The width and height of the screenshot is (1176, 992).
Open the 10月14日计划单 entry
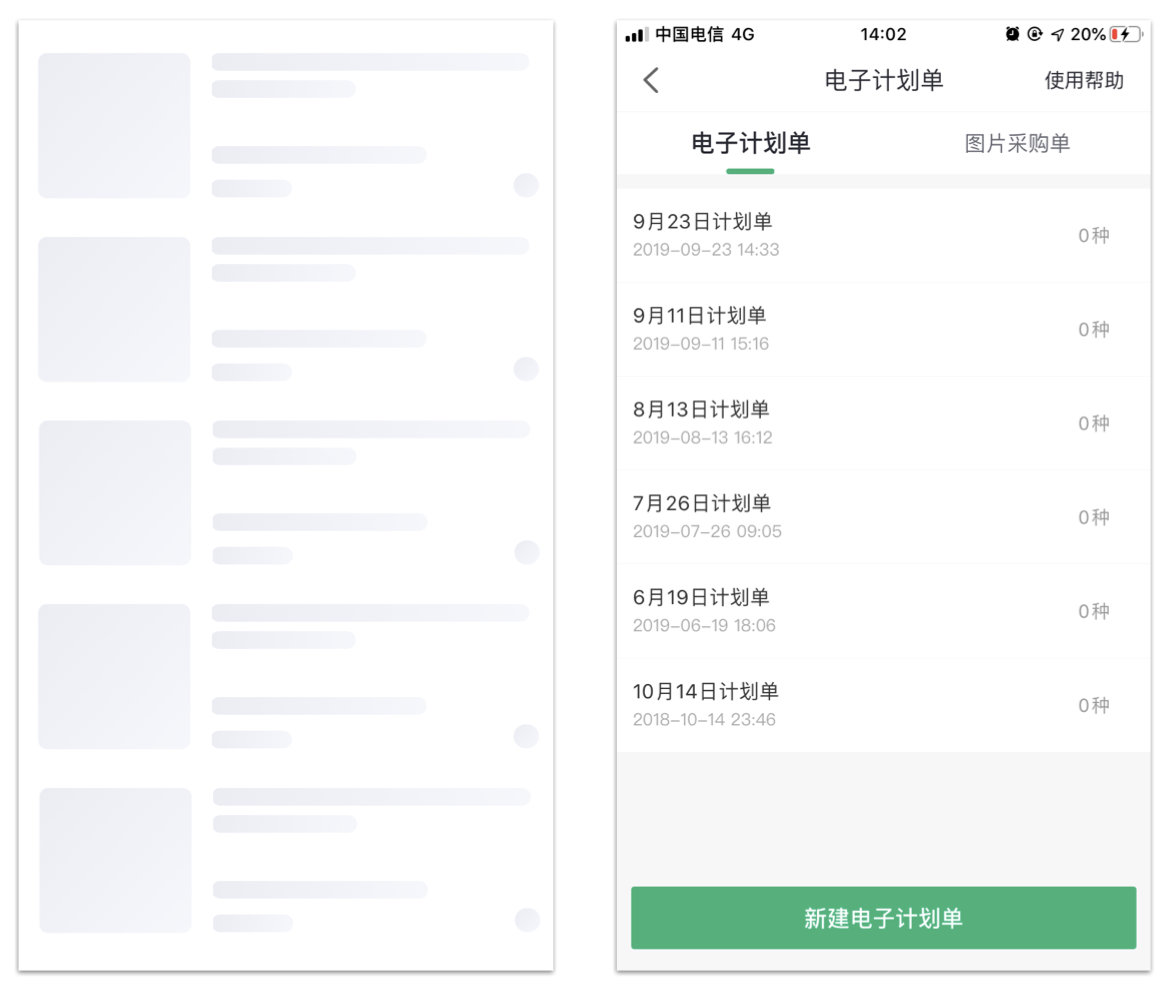pyautogui.click(x=884, y=706)
